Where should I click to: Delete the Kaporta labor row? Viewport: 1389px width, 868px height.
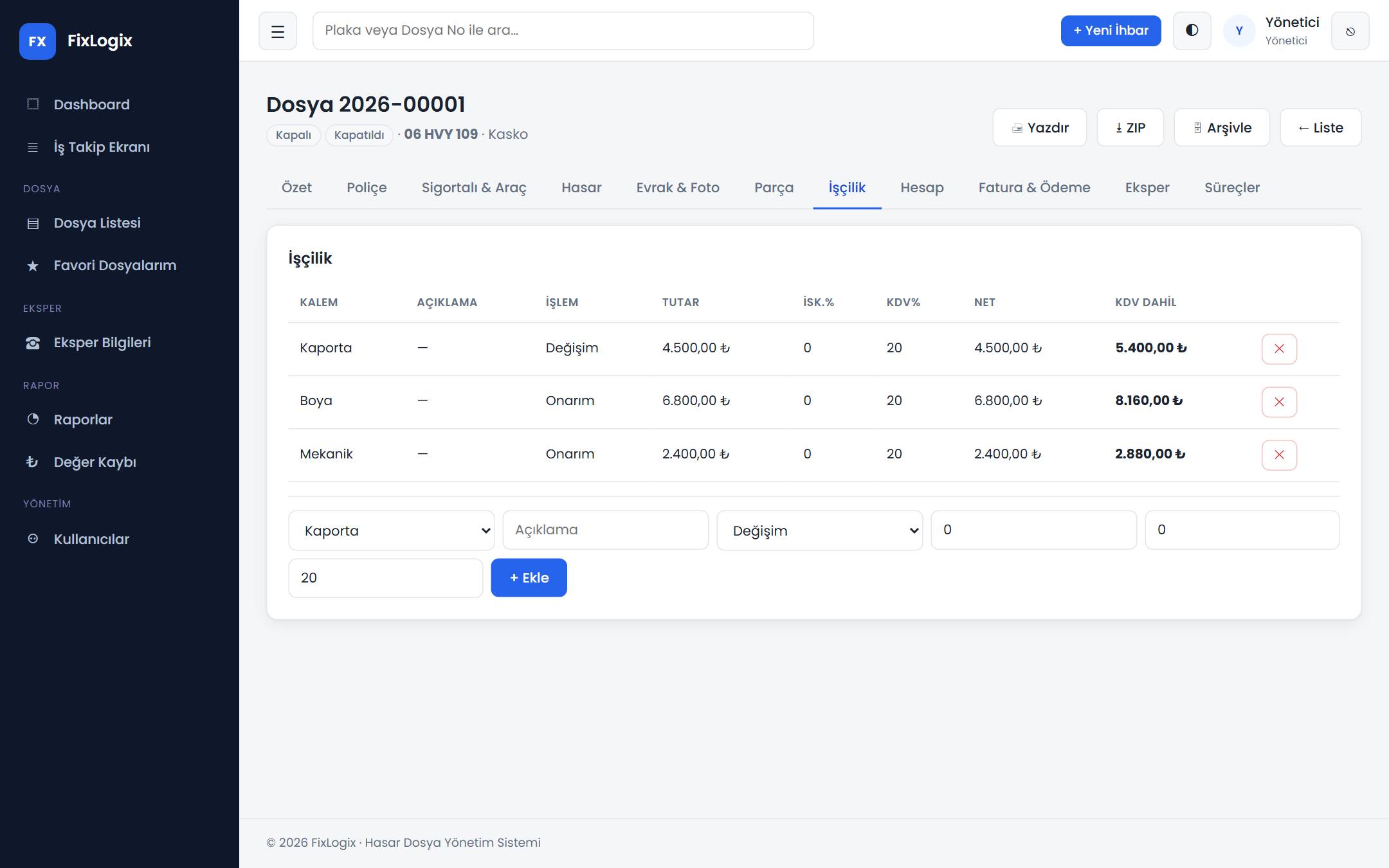(x=1279, y=349)
